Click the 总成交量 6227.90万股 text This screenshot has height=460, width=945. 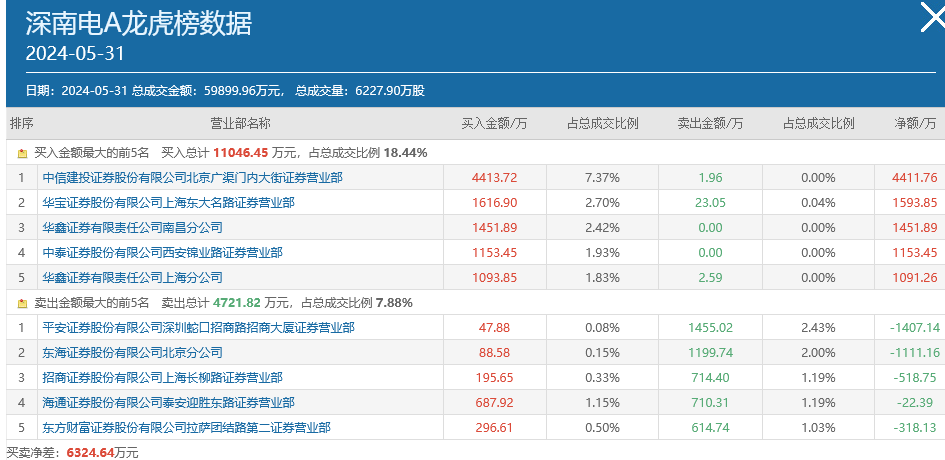360,91
